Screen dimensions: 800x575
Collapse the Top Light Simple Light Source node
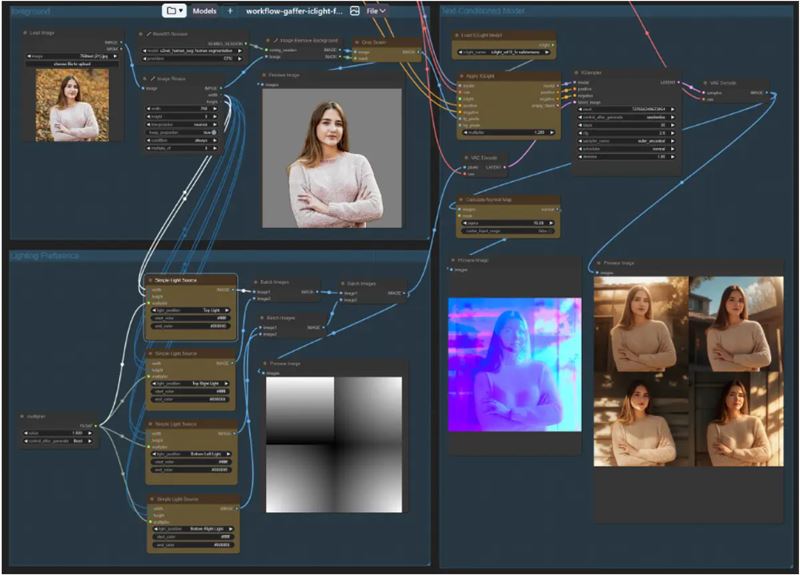coord(150,280)
